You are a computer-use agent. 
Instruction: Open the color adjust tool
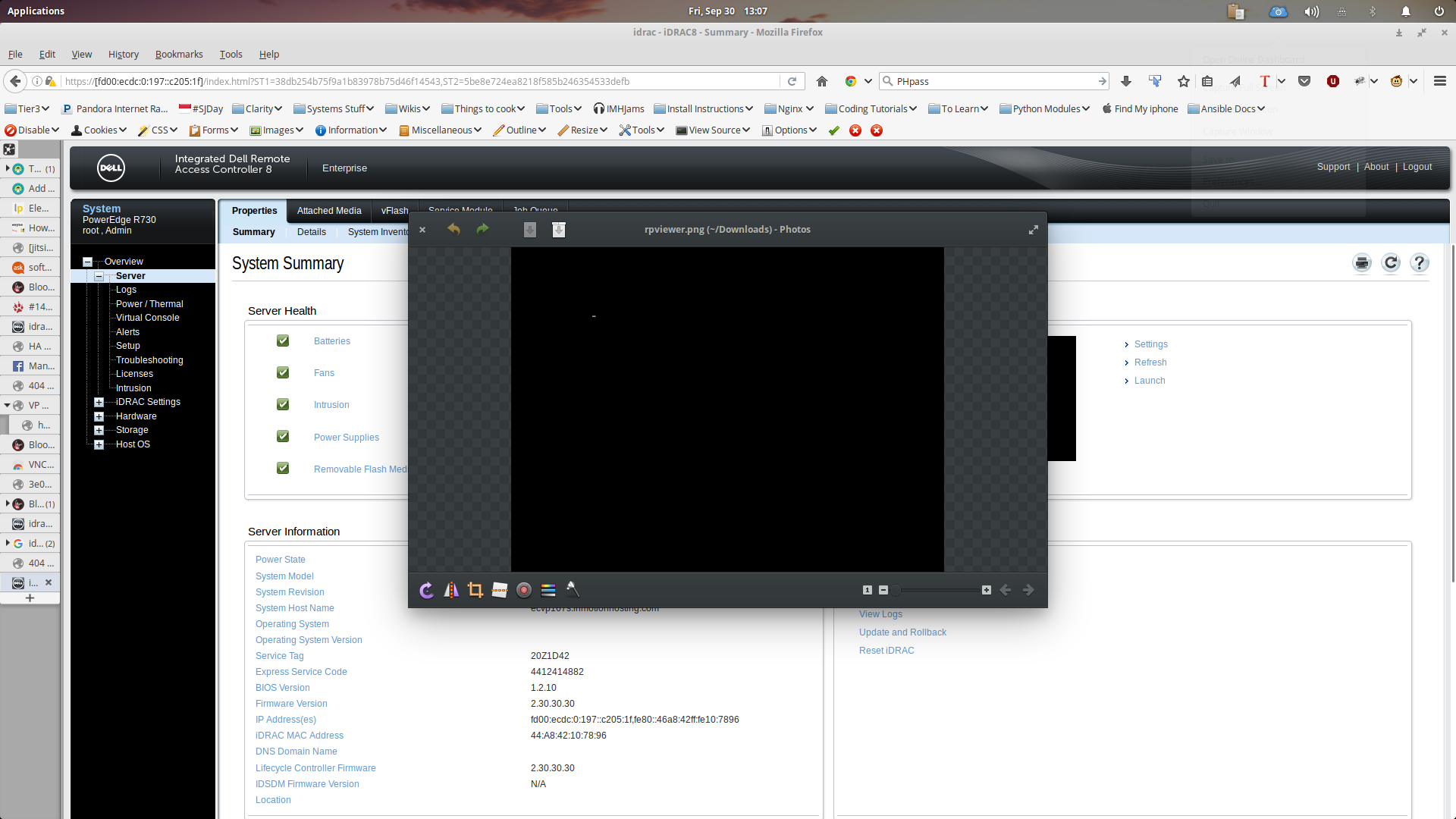[548, 590]
